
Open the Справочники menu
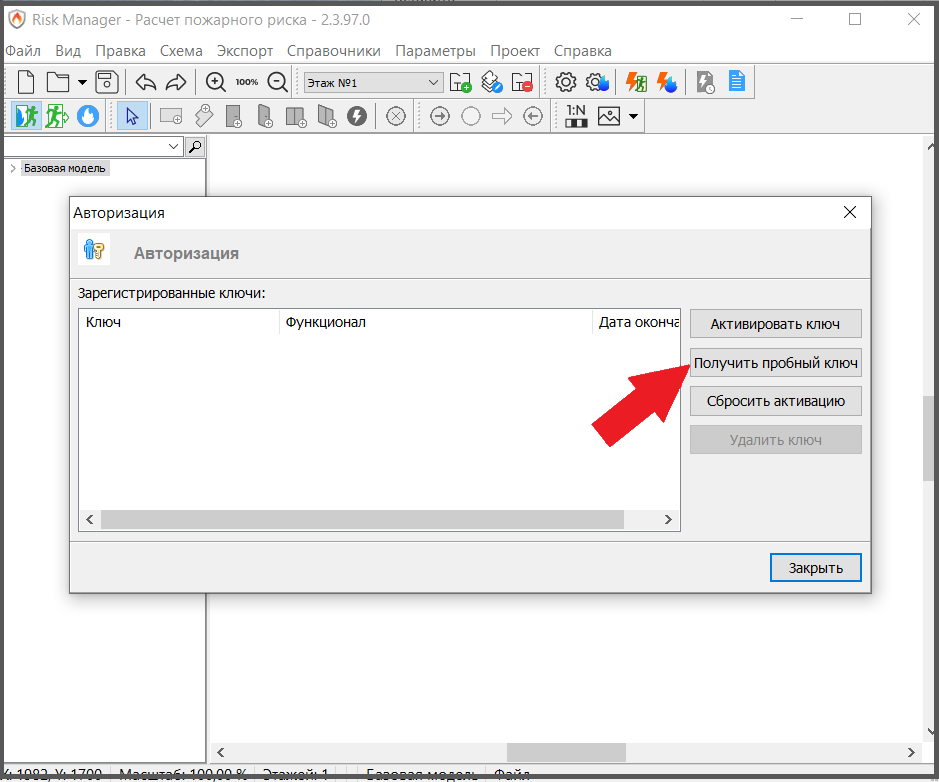tap(334, 51)
